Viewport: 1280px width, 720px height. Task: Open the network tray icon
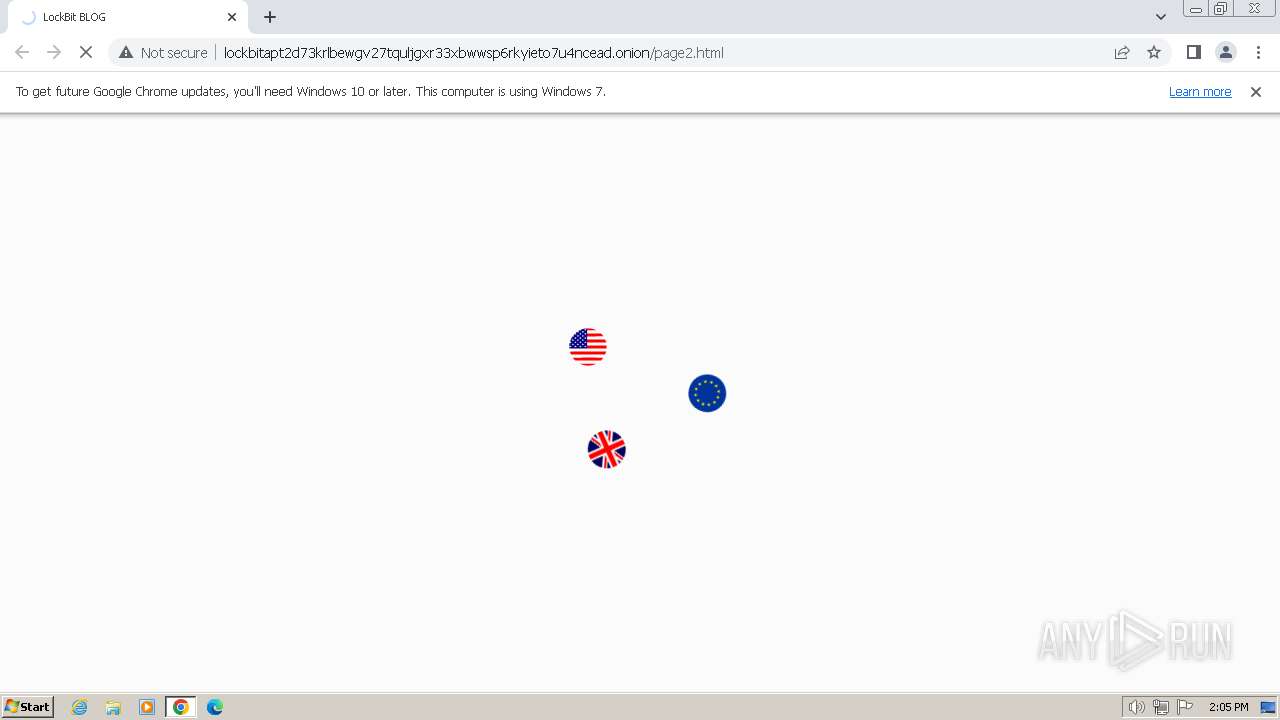(1161, 707)
